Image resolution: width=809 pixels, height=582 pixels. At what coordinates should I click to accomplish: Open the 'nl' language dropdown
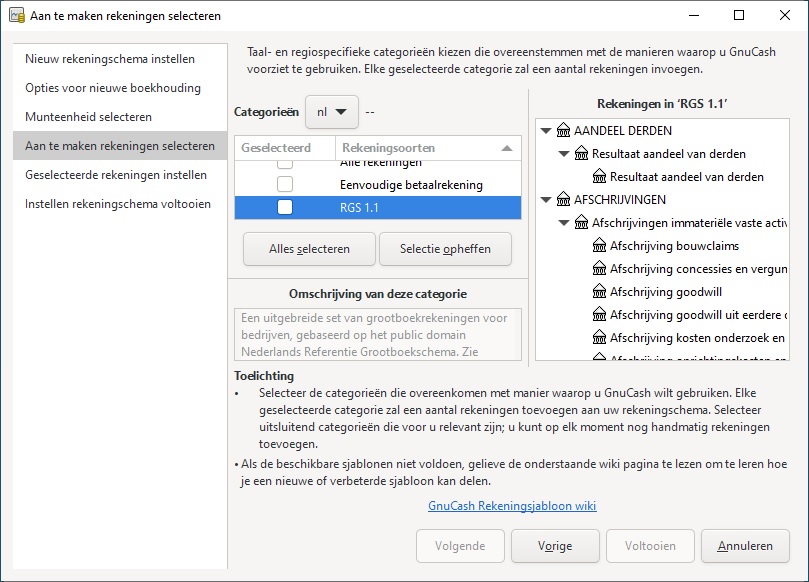[332, 112]
